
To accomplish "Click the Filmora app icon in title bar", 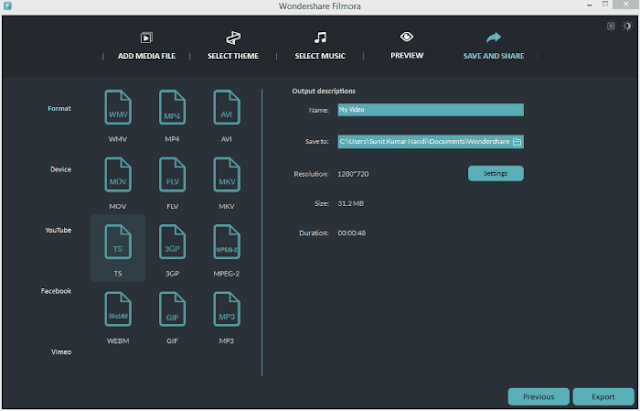I will 7,6.
